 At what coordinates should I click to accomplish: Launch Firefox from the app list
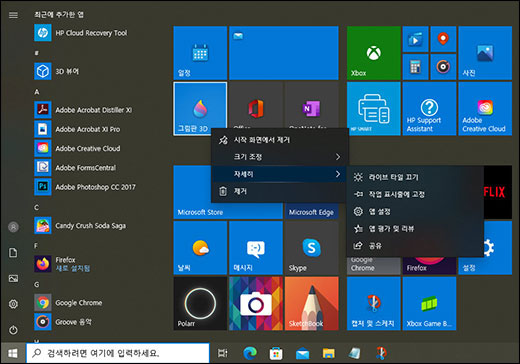point(97,264)
